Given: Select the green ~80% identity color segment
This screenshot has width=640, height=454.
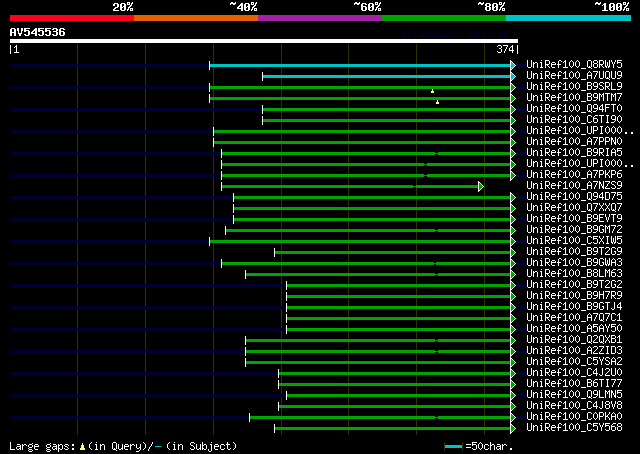Looking at the screenshot, I should (x=444, y=18).
